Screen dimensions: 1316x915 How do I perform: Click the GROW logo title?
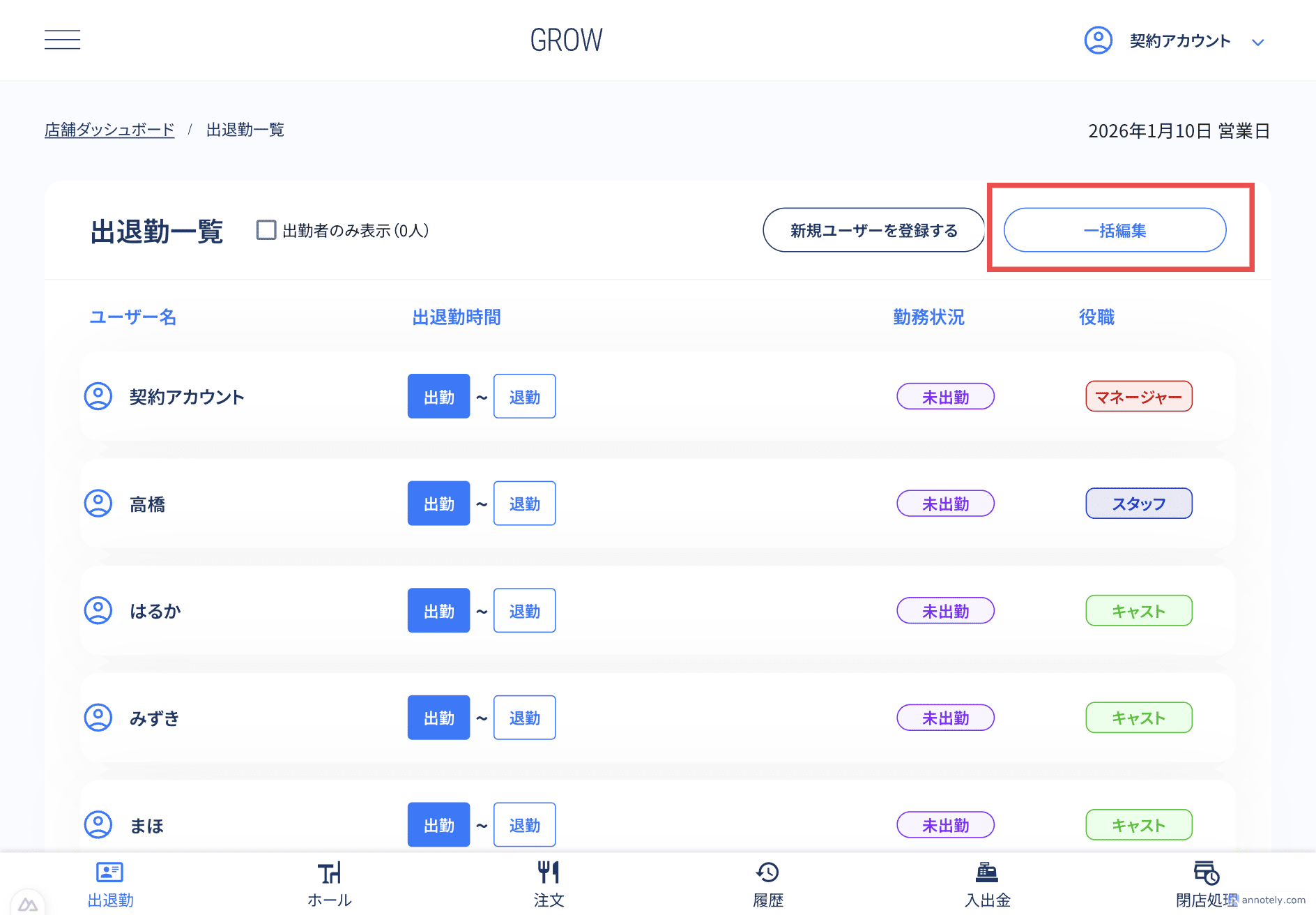tap(566, 40)
